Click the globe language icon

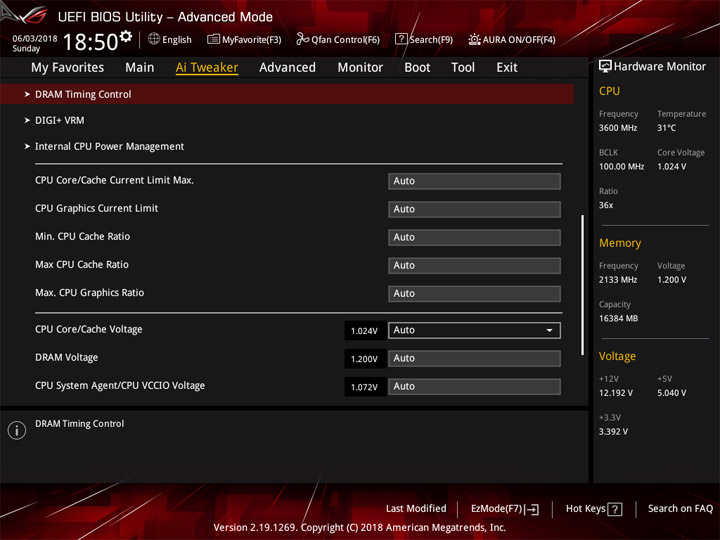(154, 39)
